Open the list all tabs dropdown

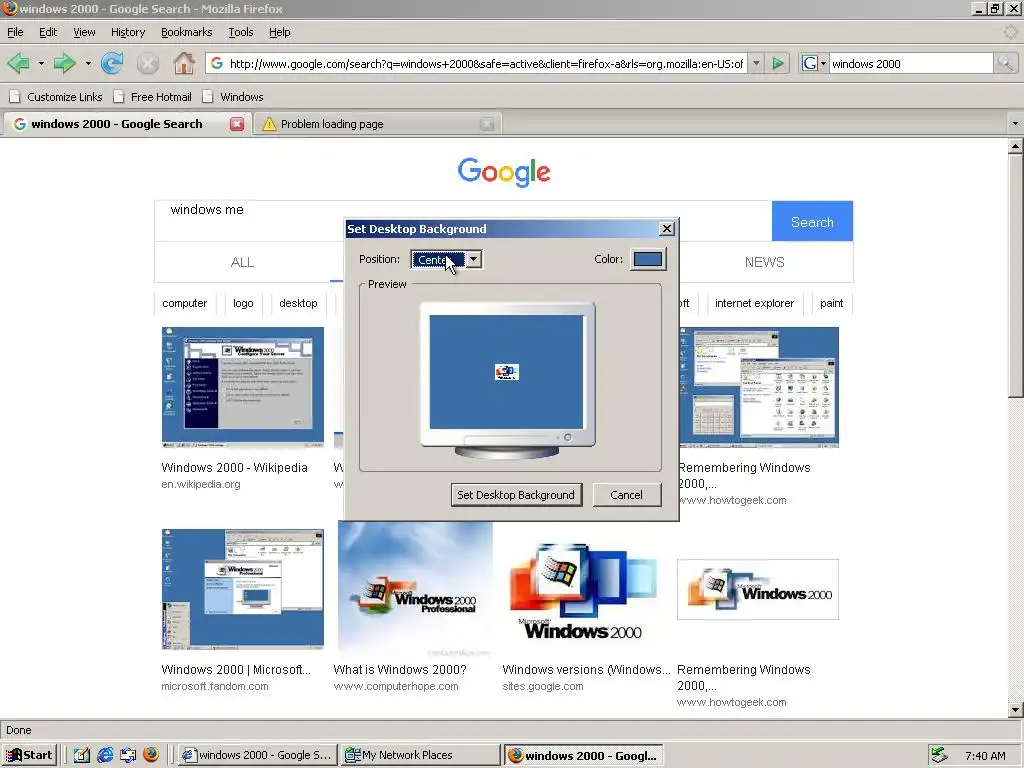click(1014, 123)
